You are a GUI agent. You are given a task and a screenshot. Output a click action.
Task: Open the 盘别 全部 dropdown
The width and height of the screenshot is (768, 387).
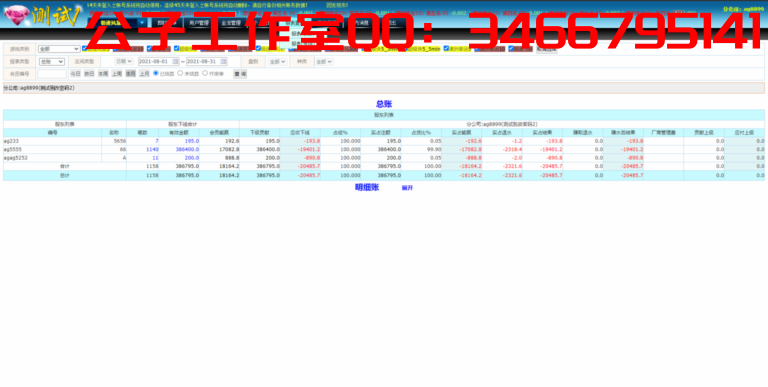[277, 62]
